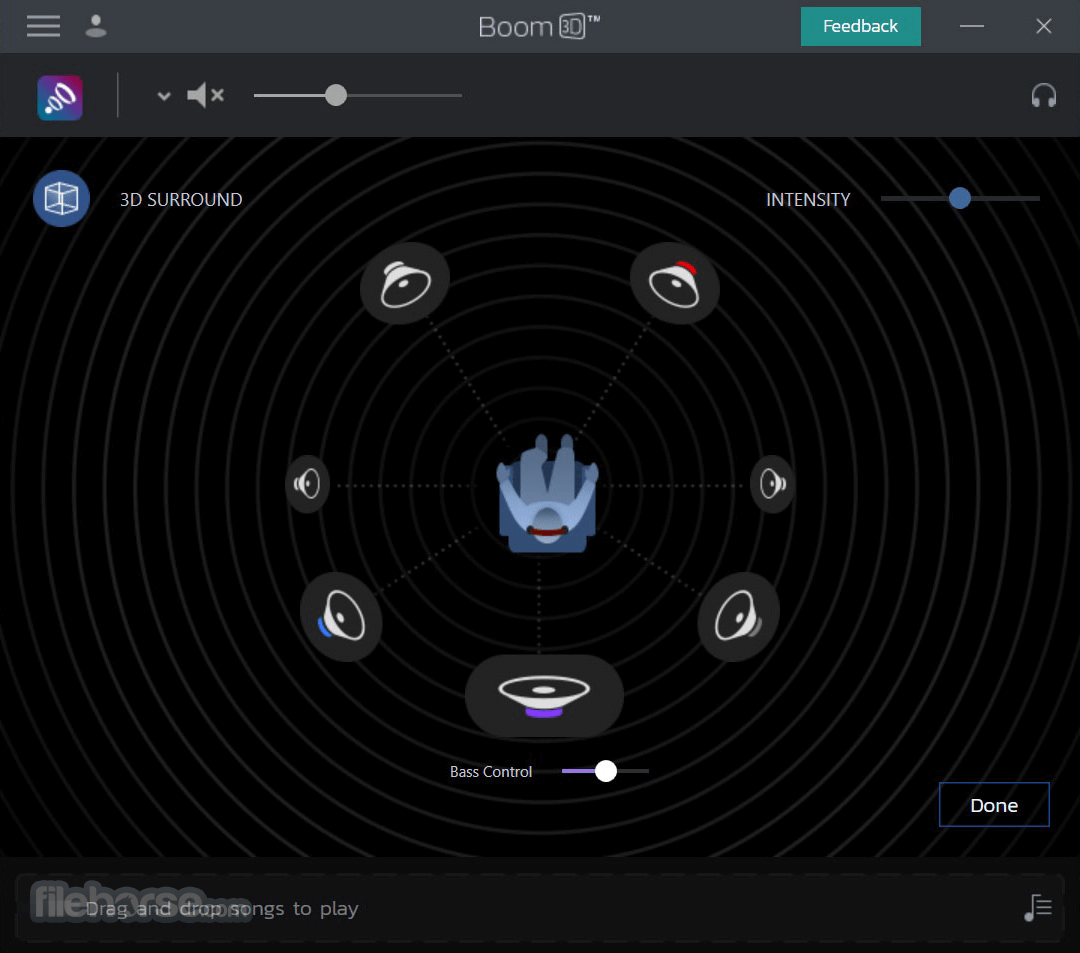
Task: Click the Bass Control label
Action: tap(491, 772)
